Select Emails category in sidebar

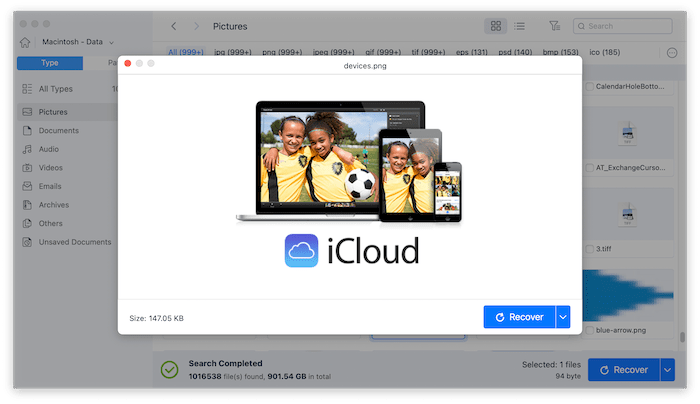click(51, 186)
